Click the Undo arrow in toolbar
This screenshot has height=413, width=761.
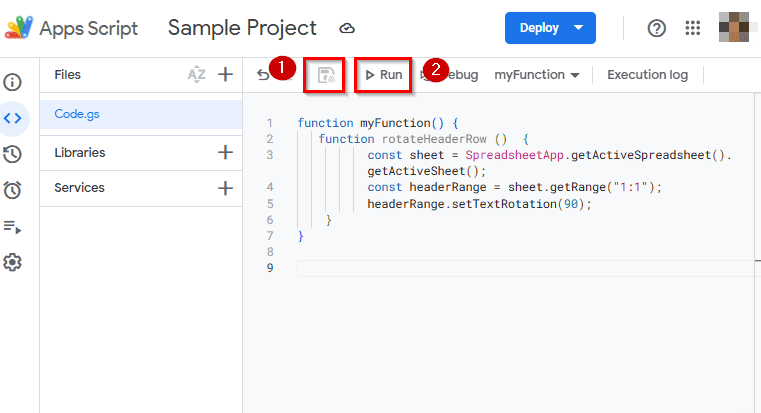(263, 75)
